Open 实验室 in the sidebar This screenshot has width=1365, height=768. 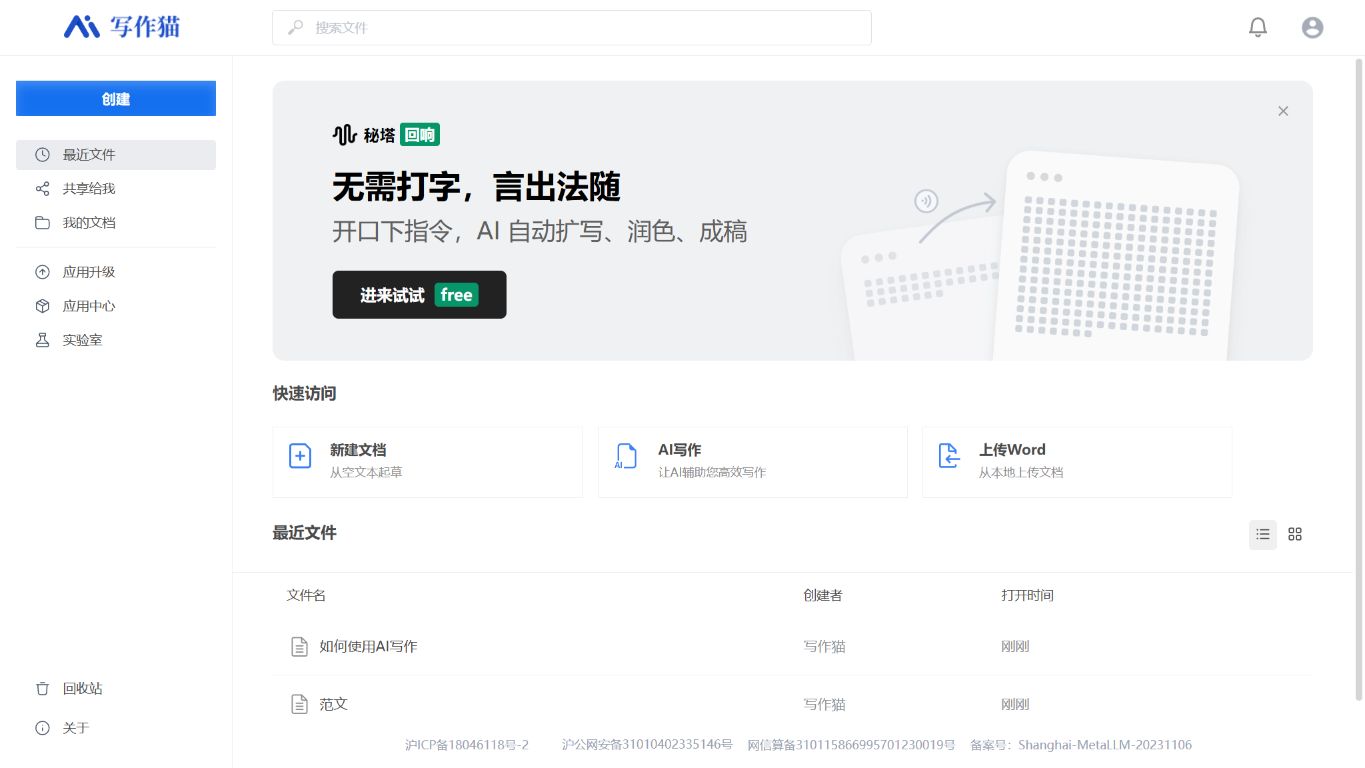point(116,340)
